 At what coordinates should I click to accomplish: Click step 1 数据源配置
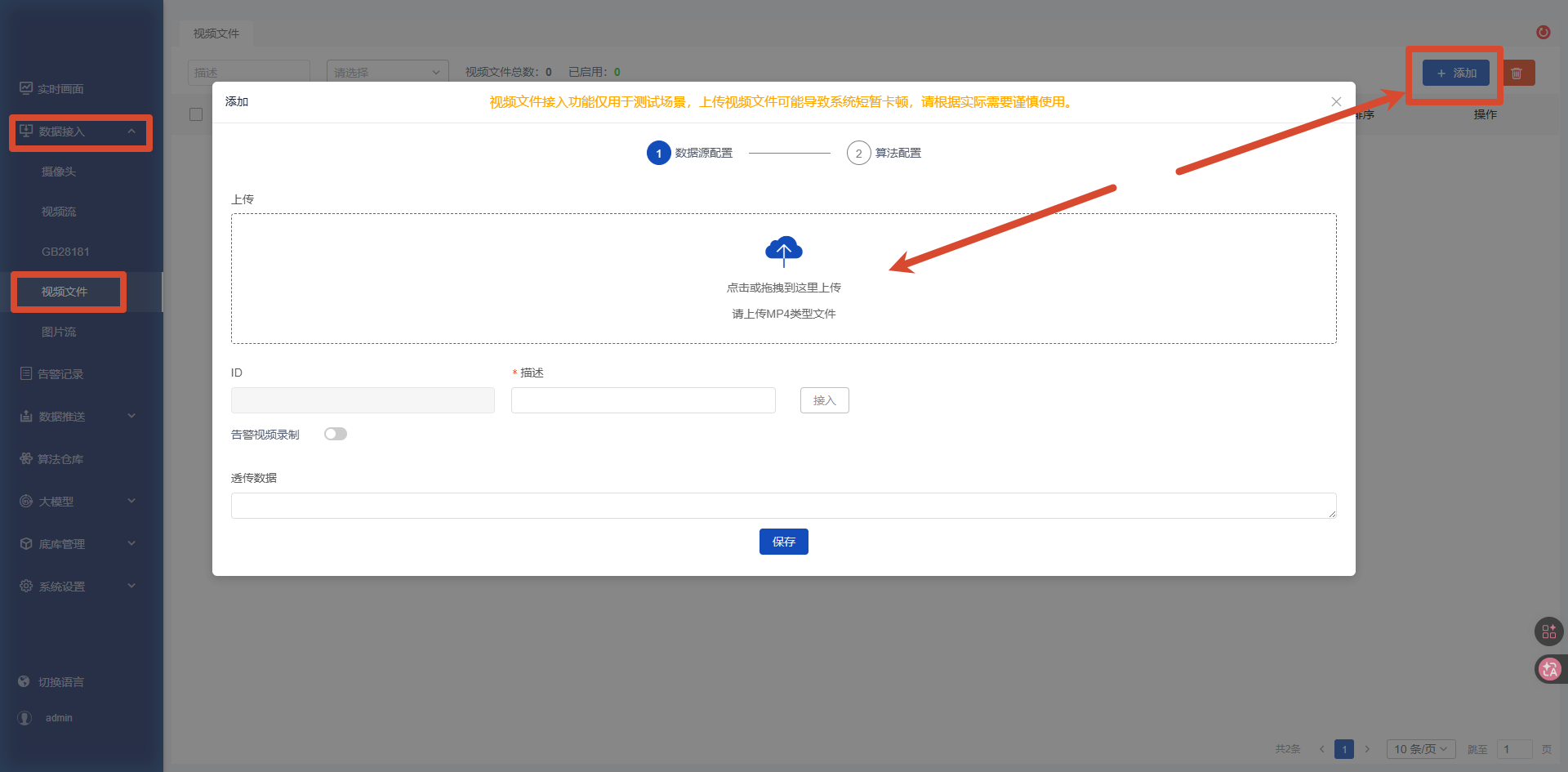pos(690,153)
